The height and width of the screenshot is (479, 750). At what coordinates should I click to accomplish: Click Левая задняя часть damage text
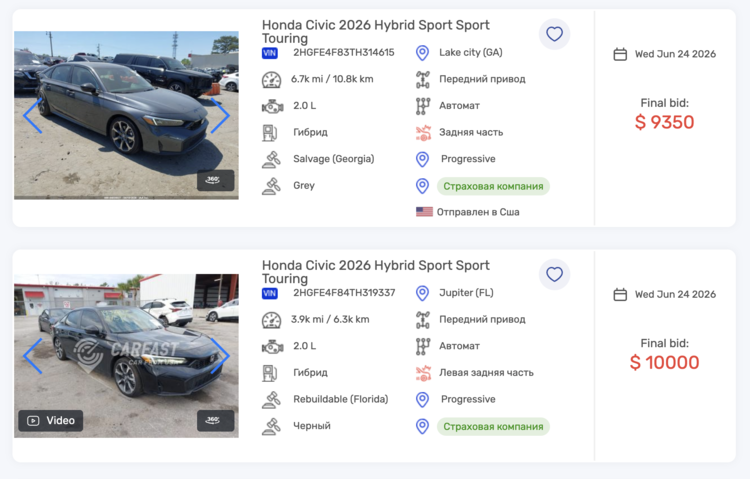click(486, 372)
